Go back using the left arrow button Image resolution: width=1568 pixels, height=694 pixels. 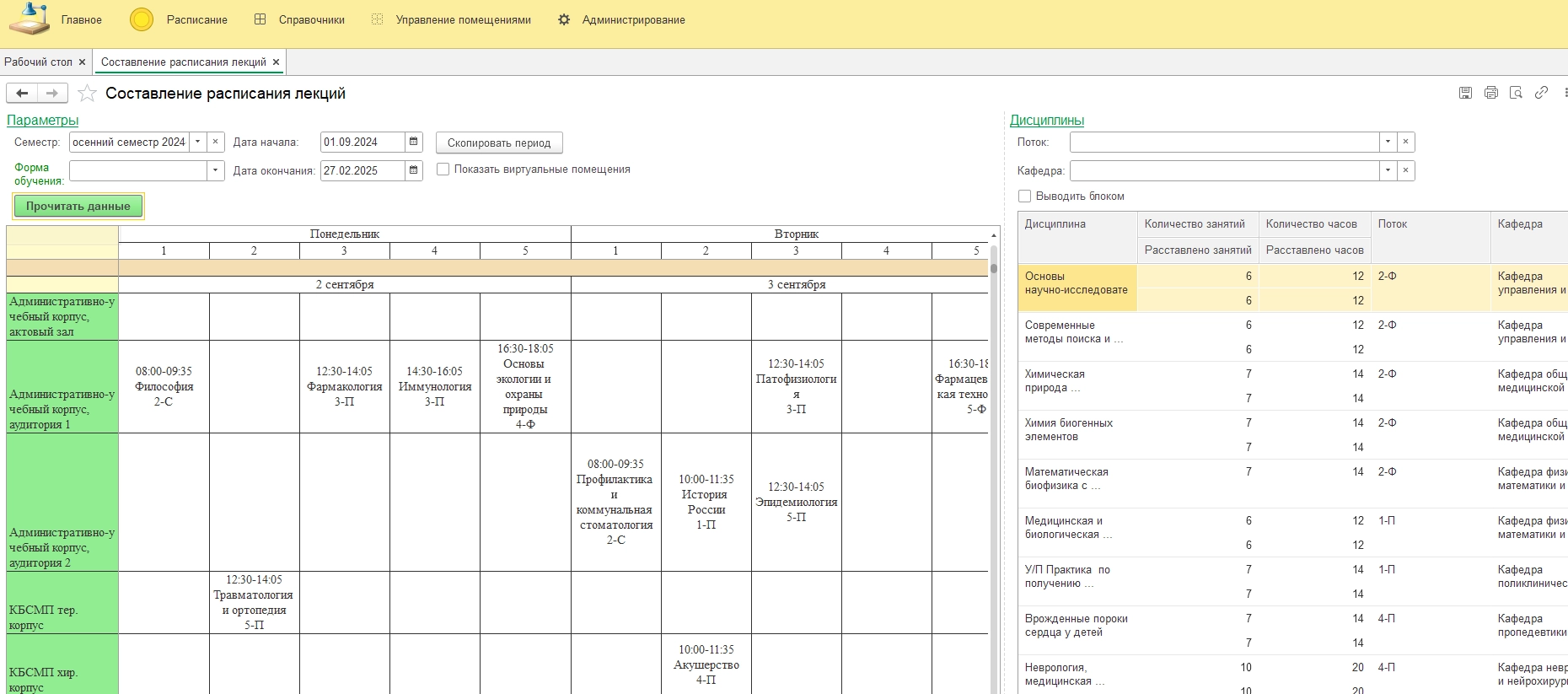(23, 94)
